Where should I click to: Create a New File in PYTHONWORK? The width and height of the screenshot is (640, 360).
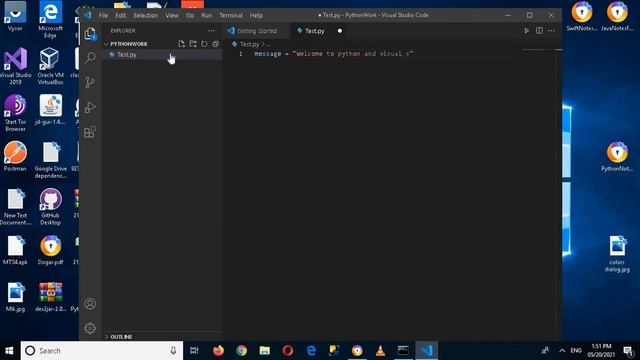[x=182, y=44]
